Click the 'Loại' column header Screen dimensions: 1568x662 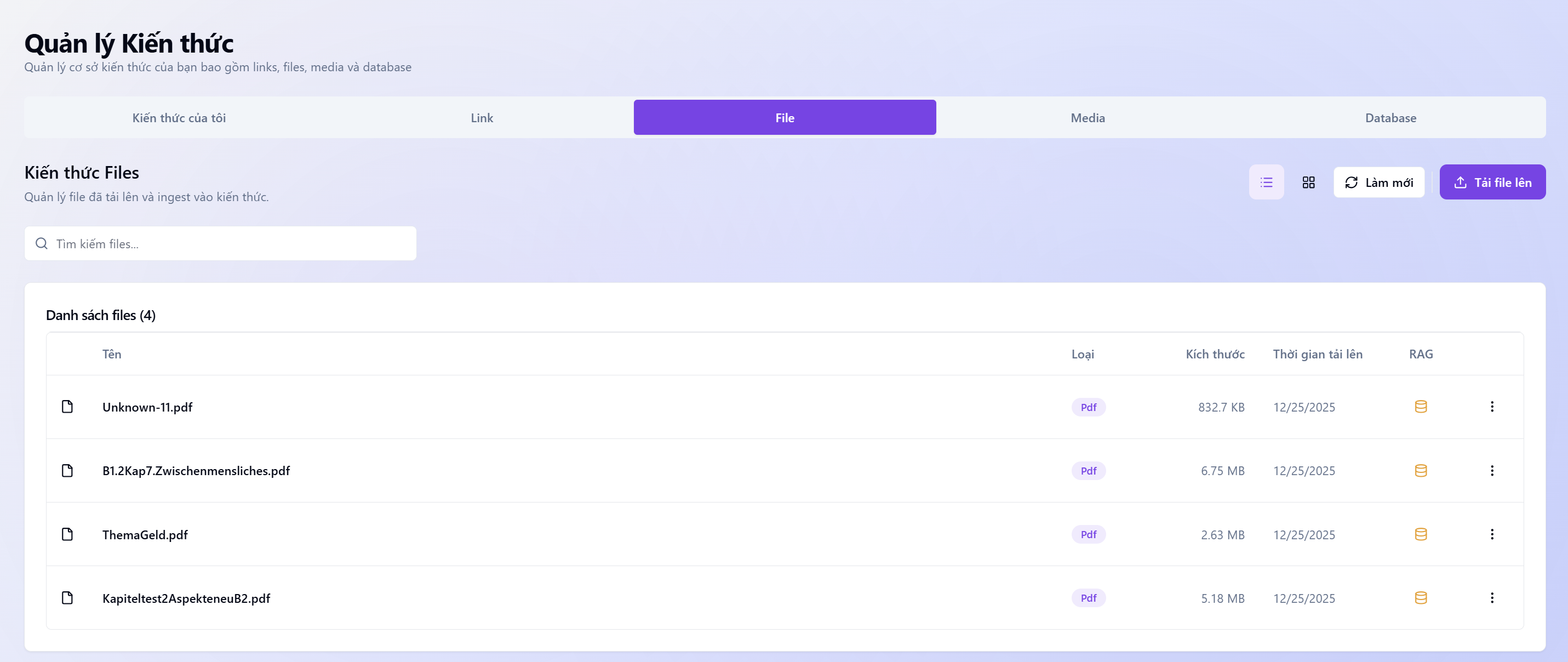click(1082, 354)
